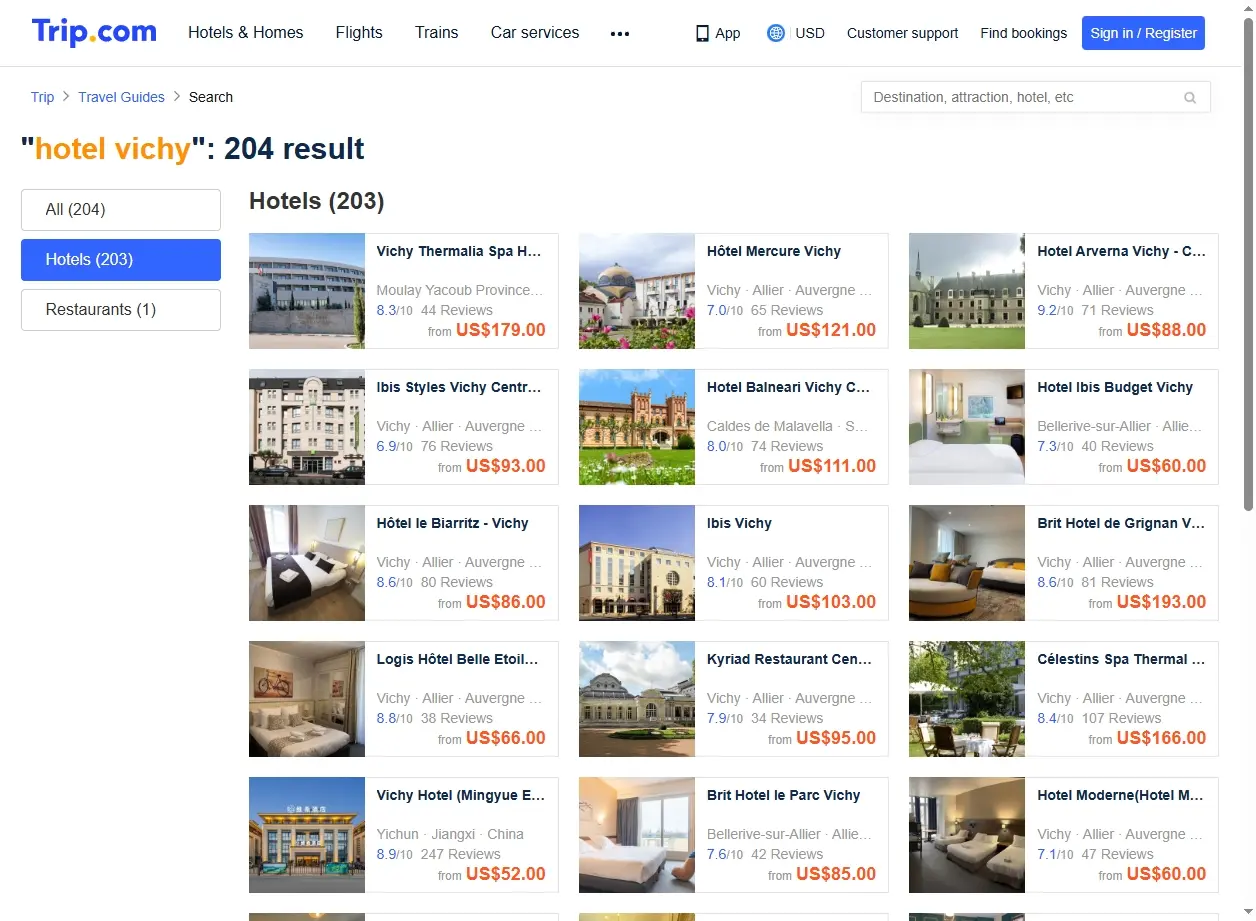Open Kyriad Restaurant Centre thumbnail
The width and height of the screenshot is (1256, 921).
click(x=637, y=699)
